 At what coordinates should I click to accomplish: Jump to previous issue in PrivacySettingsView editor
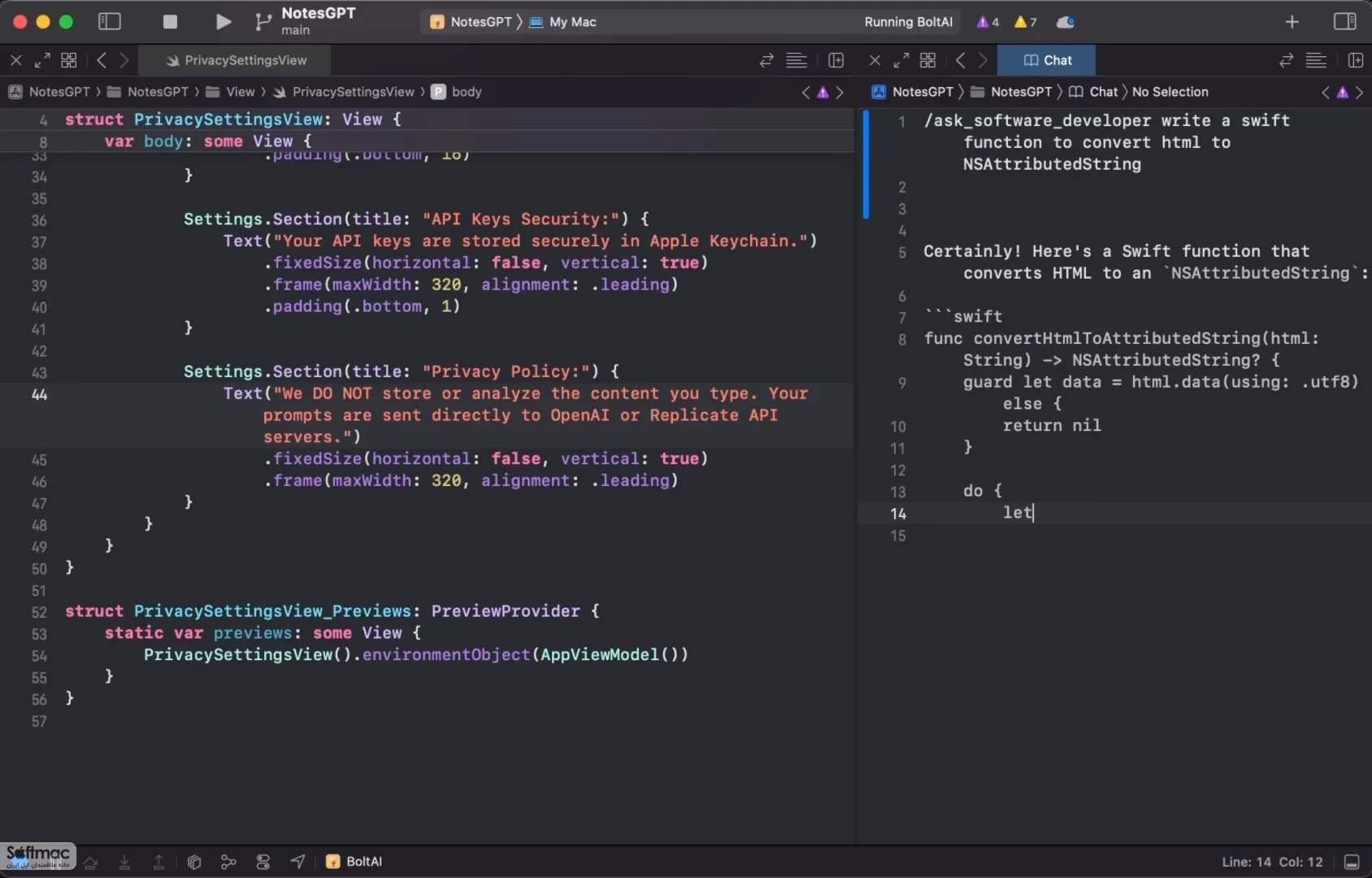click(805, 92)
